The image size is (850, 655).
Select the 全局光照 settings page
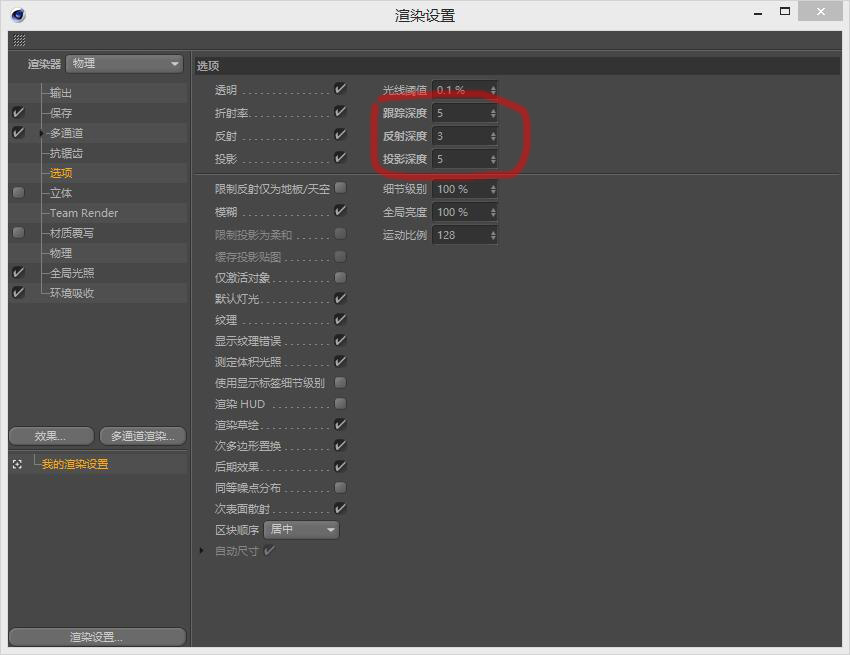point(72,273)
